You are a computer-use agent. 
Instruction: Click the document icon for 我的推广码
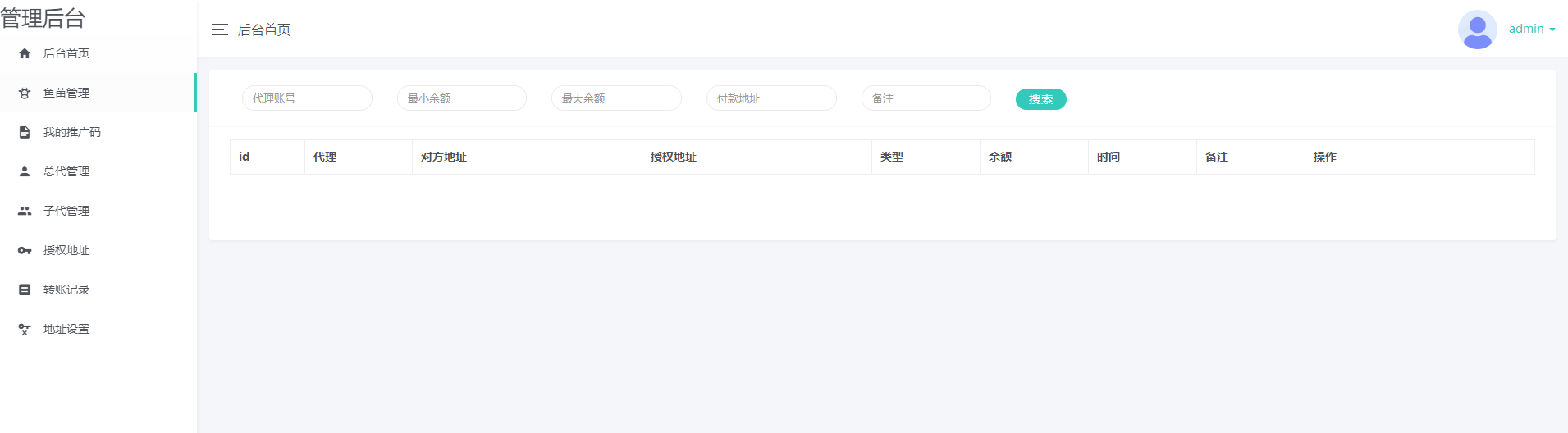pos(25,132)
